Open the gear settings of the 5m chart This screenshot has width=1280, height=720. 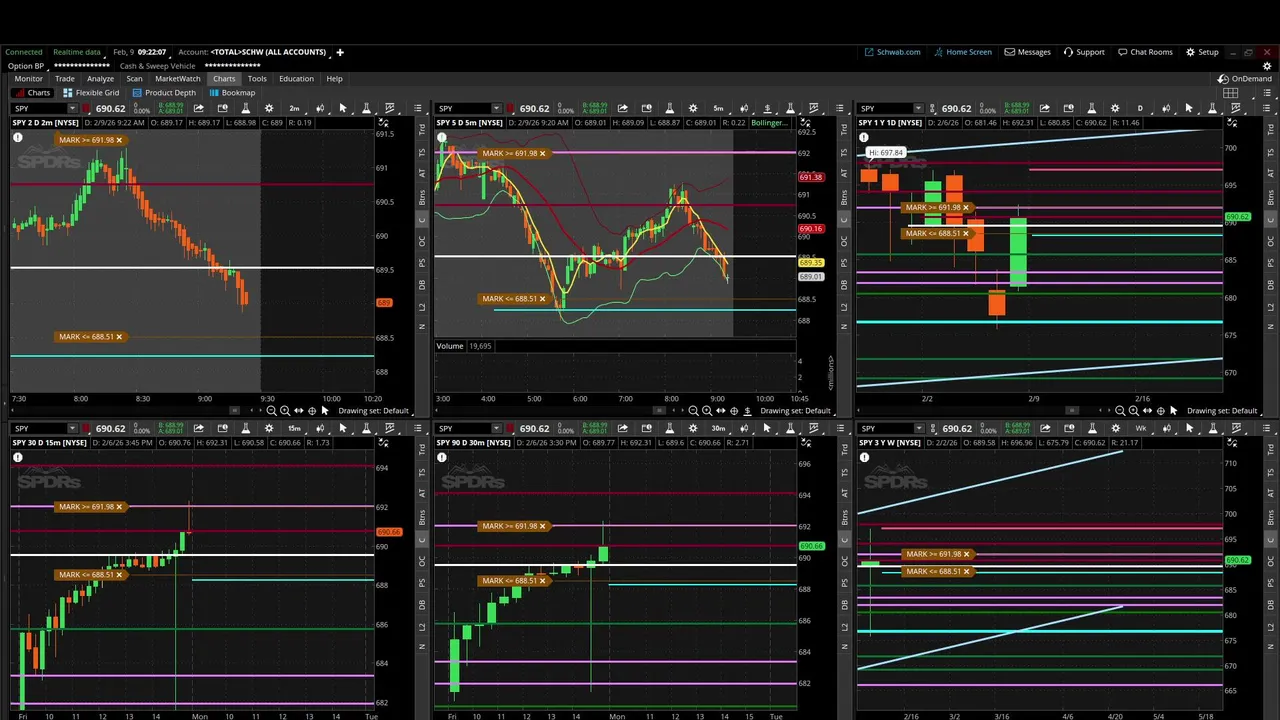pos(693,108)
